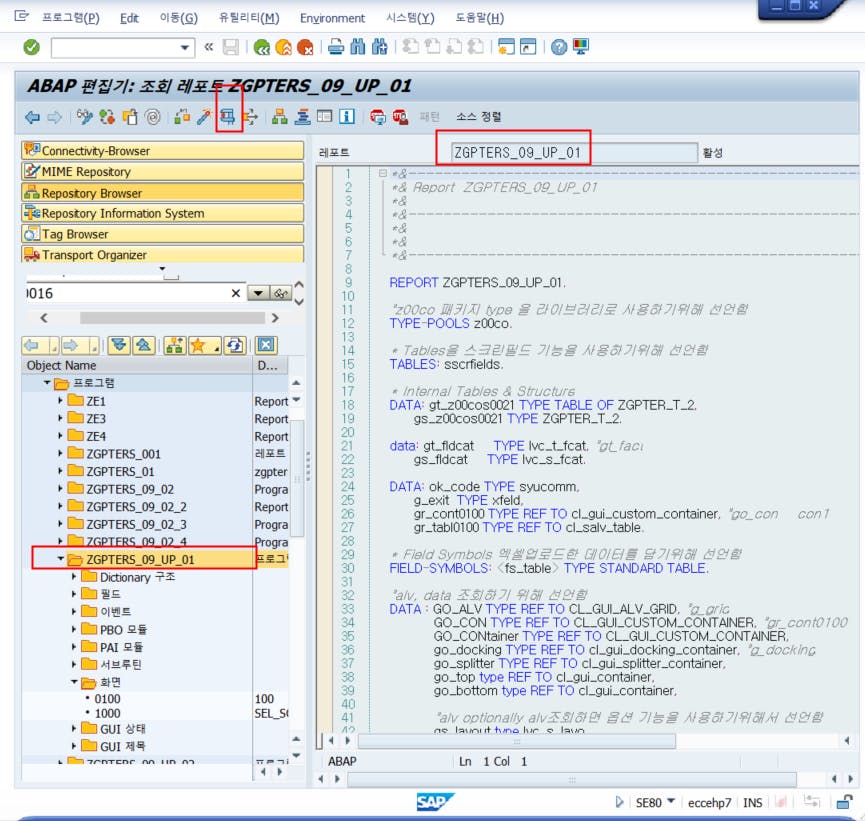This screenshot has width=865, height=821.
Task: Expand the PBO 모듈 folder
Action: pyautogui.click(x=74, y=629)
